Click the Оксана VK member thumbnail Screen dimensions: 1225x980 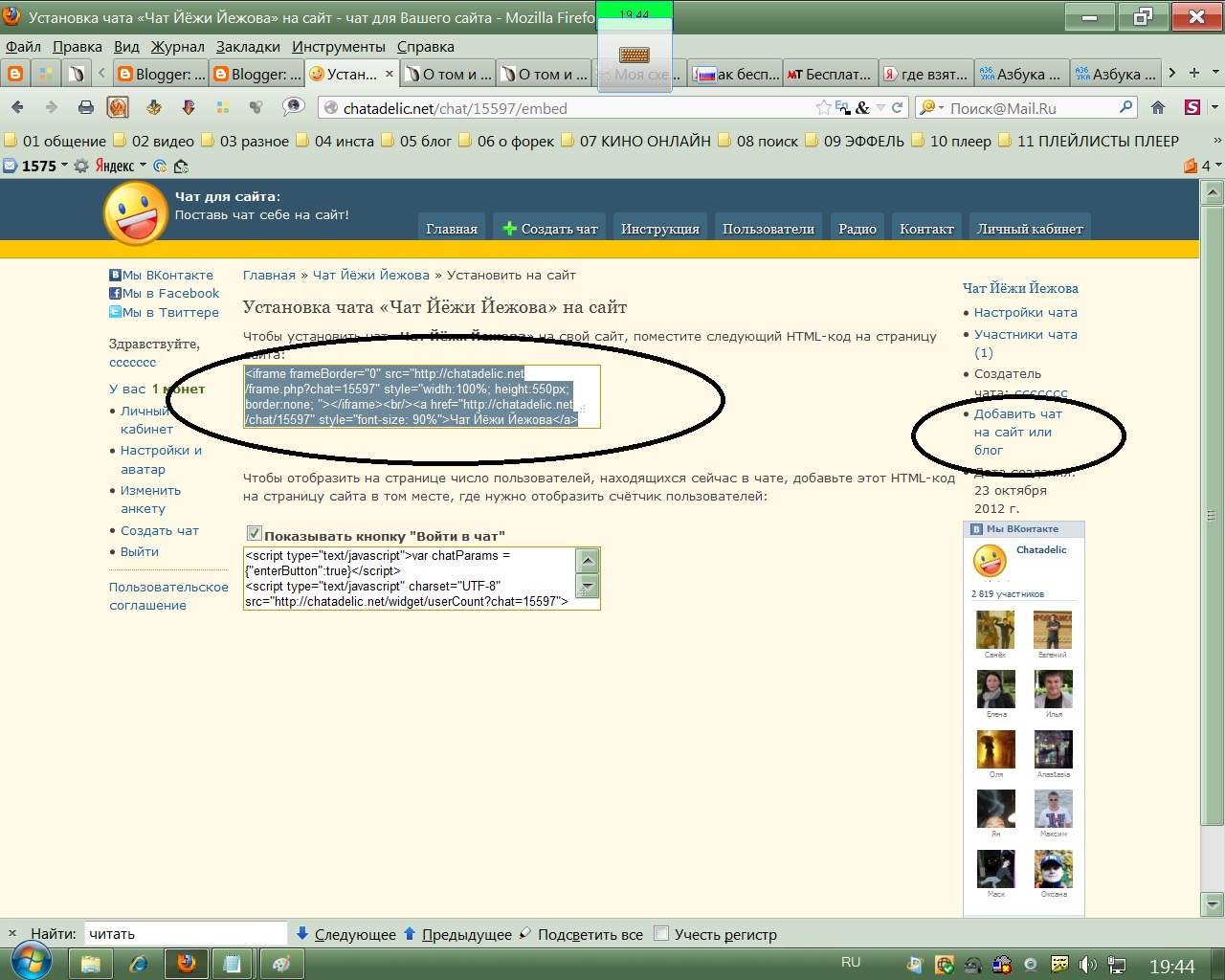tap(1054, 870)
